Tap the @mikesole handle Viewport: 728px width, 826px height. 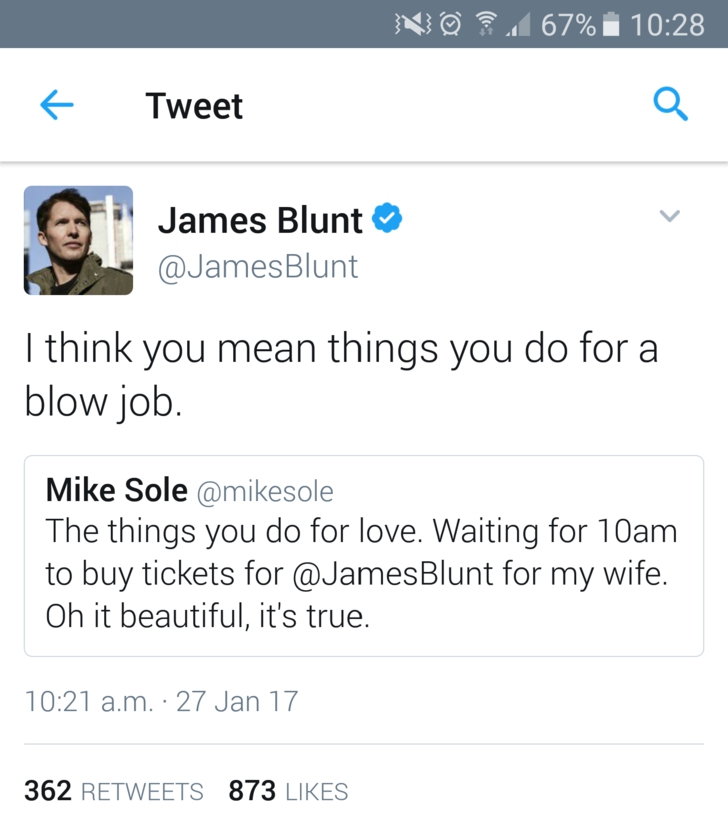click(x=264, y=491)
